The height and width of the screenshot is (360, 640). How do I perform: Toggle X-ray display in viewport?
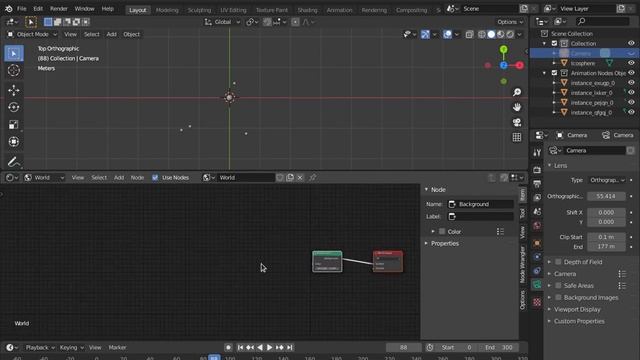469,34
